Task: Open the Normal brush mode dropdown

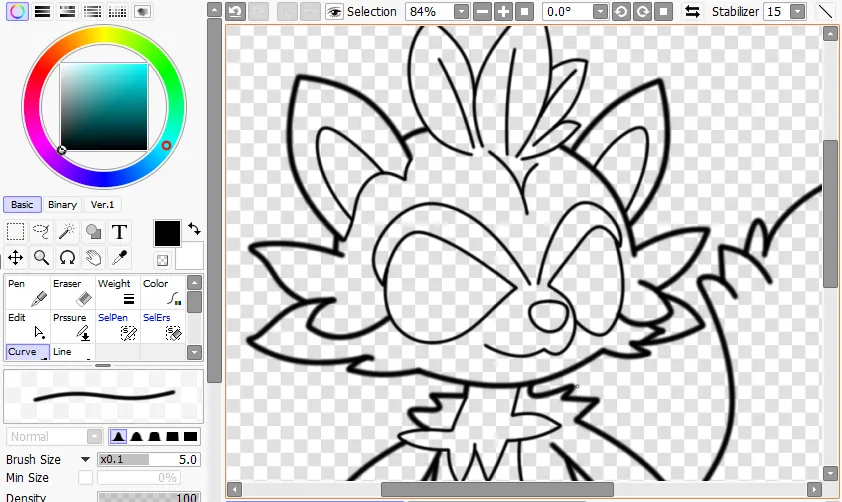Action: tap(54, 436)
